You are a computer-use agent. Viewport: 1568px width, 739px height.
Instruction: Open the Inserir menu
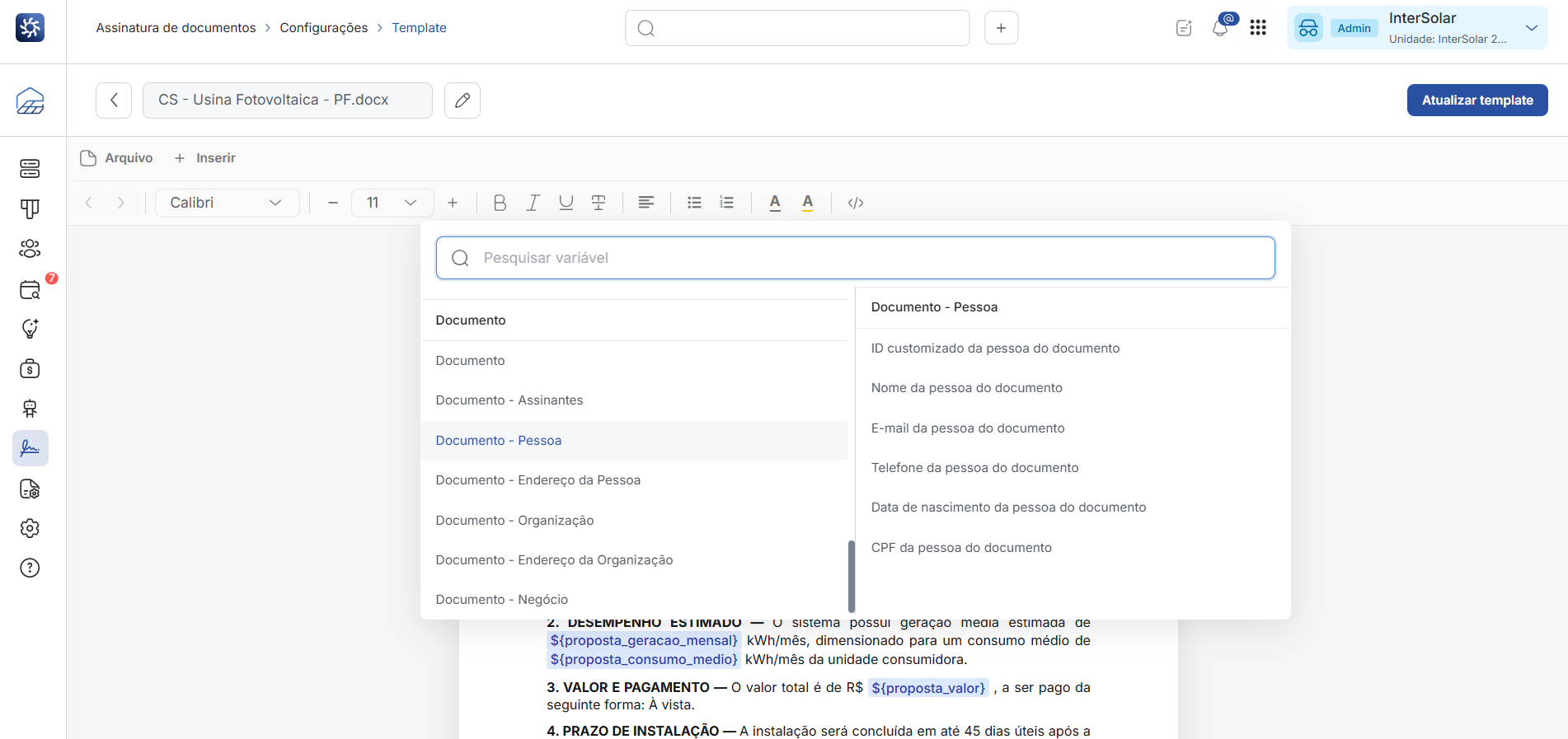[x=205, y=158]
